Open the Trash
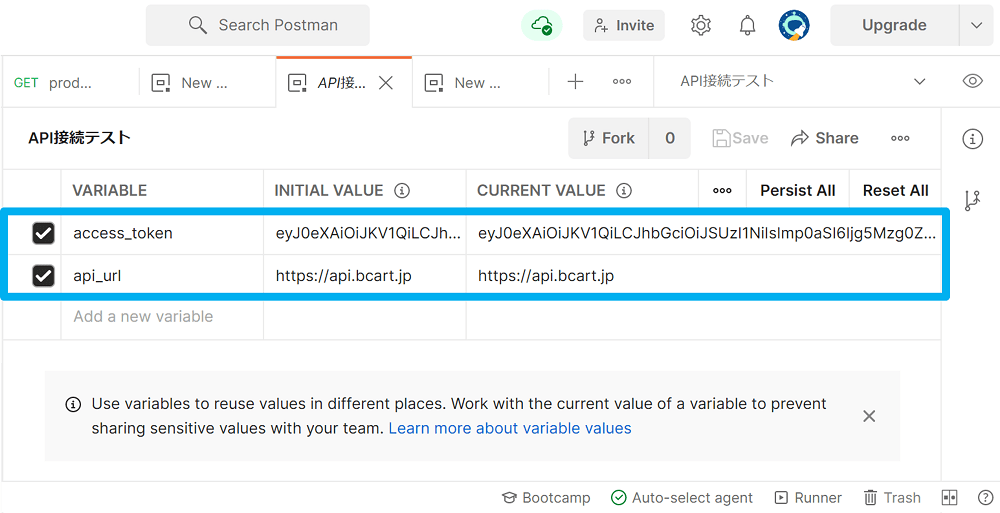Viewport: 1000px width, 513px height. (892, 498)
